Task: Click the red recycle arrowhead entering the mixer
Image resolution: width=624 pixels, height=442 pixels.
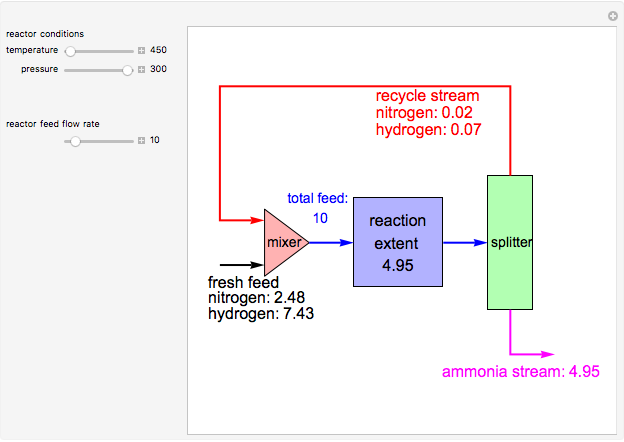Action: pos(253,219)
